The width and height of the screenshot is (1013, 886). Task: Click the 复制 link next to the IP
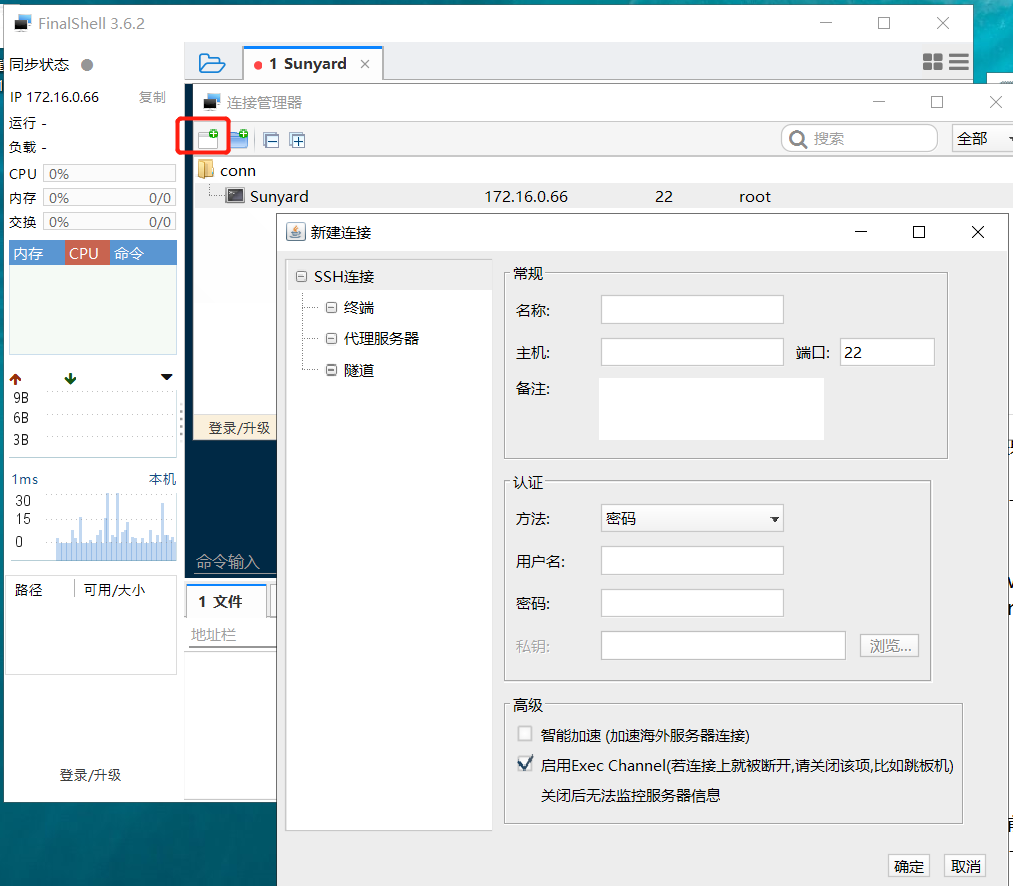(152, 96)
